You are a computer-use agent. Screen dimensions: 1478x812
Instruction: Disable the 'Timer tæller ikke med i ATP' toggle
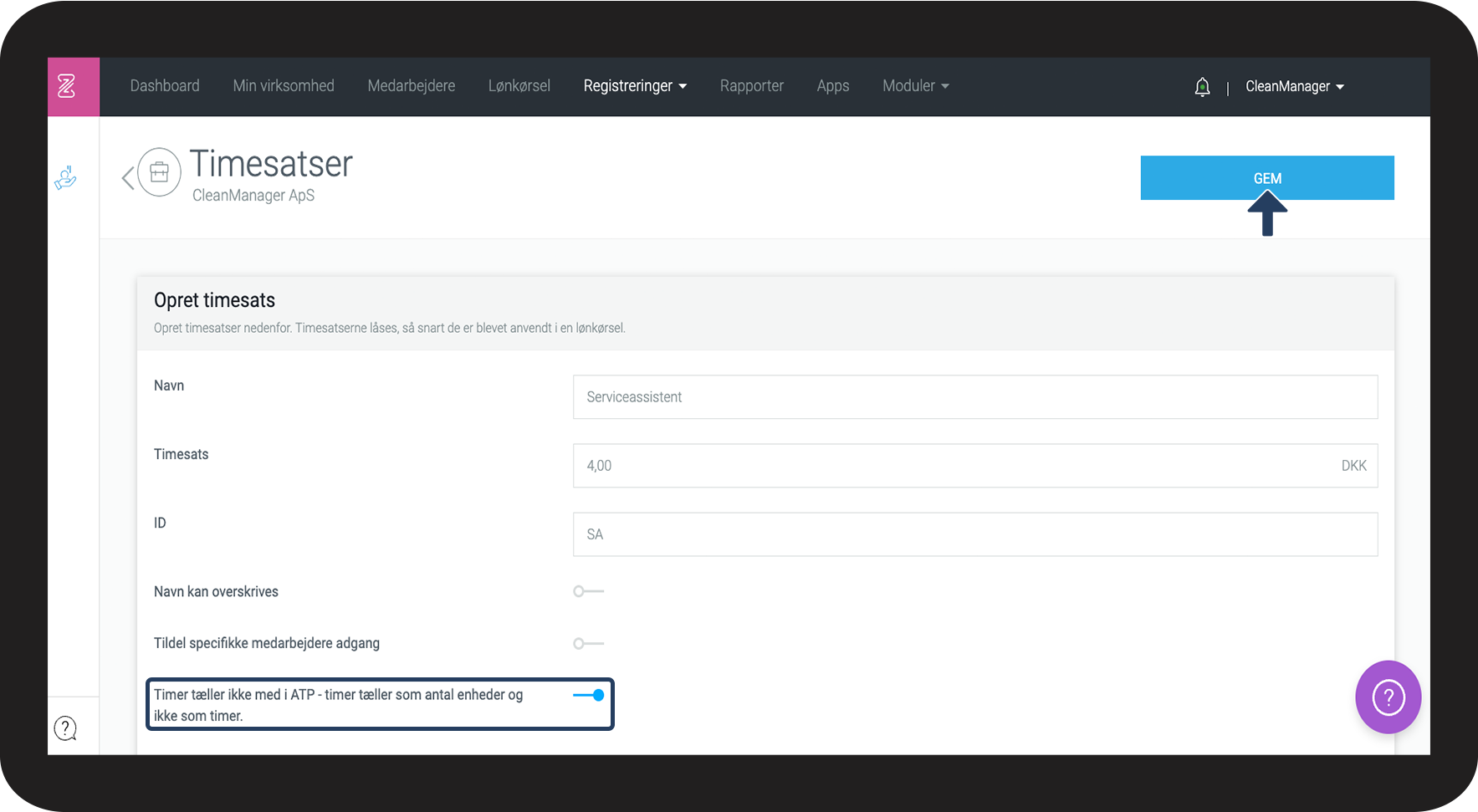coord(589,695)
